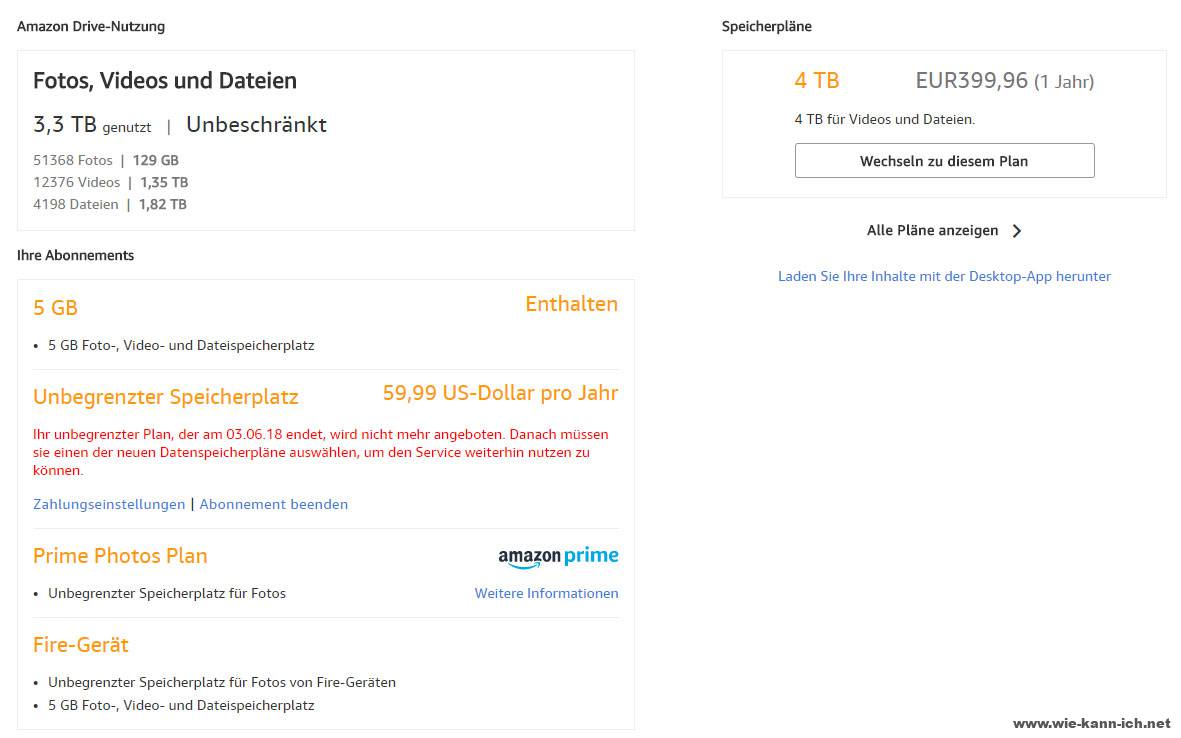Click the chevron next to Alle Pläne anzeigen
Viewport: 1181px width, 738px height.
(x=1016, y=230)
